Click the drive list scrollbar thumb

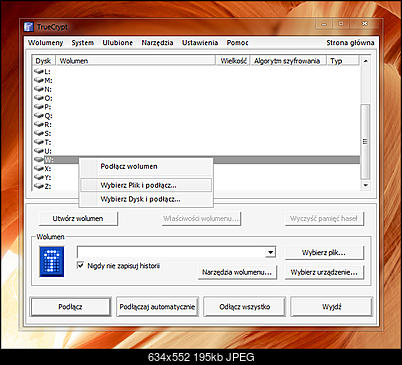(x=365, y=142)
